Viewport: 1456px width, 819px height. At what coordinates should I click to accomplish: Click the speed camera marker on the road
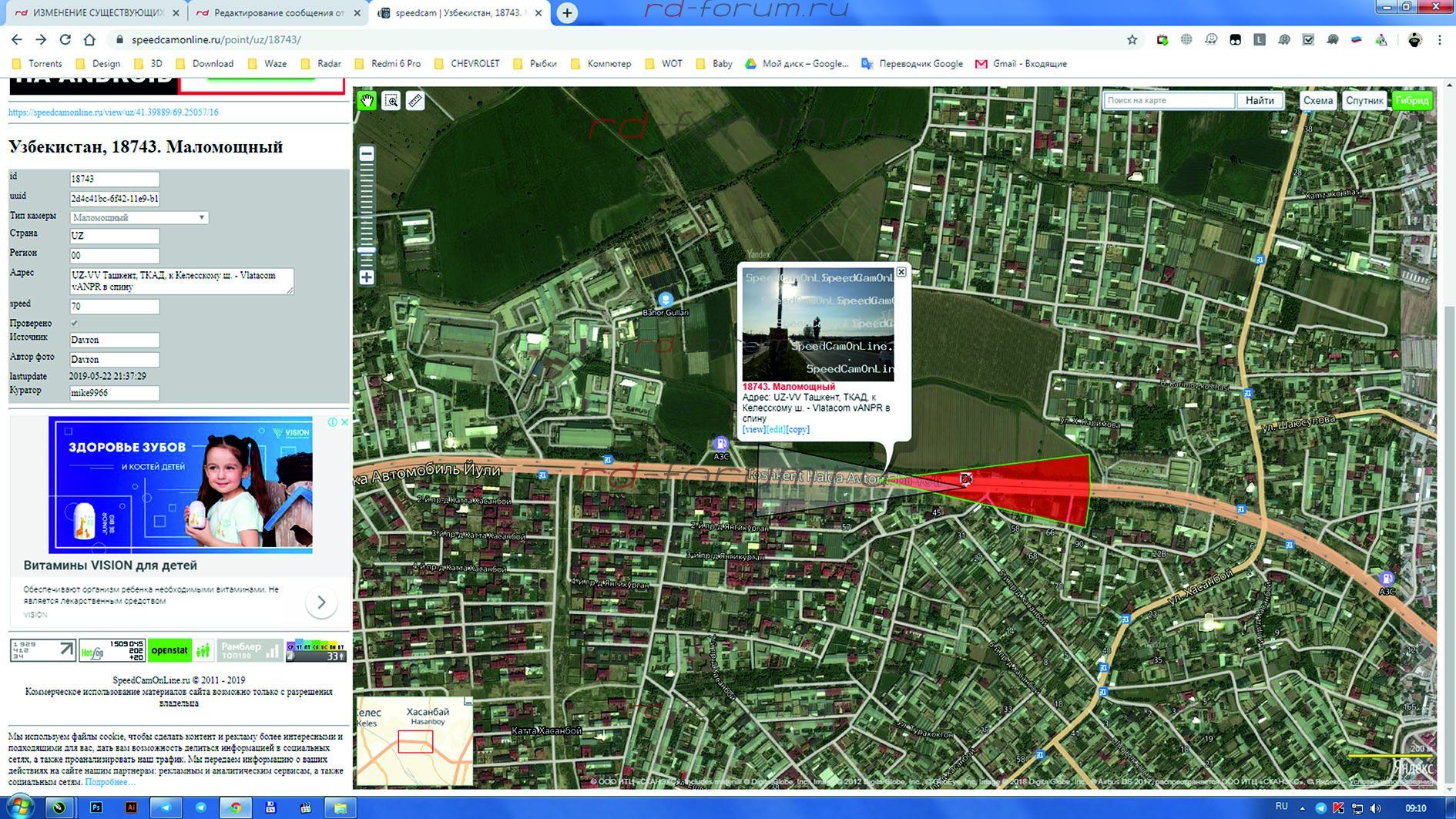pyautogui.click(x=965, y=479)
